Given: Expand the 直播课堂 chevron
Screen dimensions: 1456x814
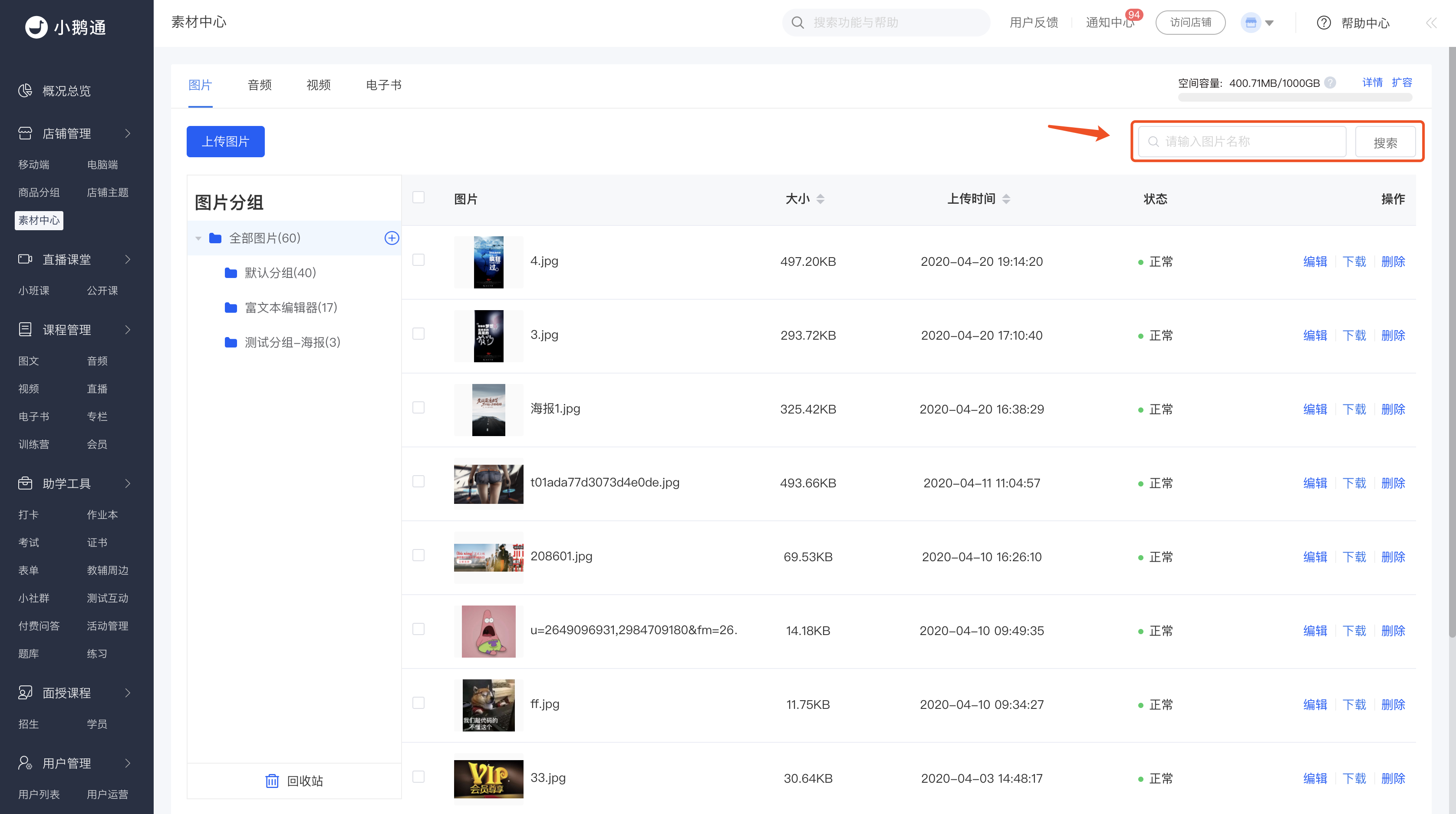Looking at the screenshot, I should (128, 259).
